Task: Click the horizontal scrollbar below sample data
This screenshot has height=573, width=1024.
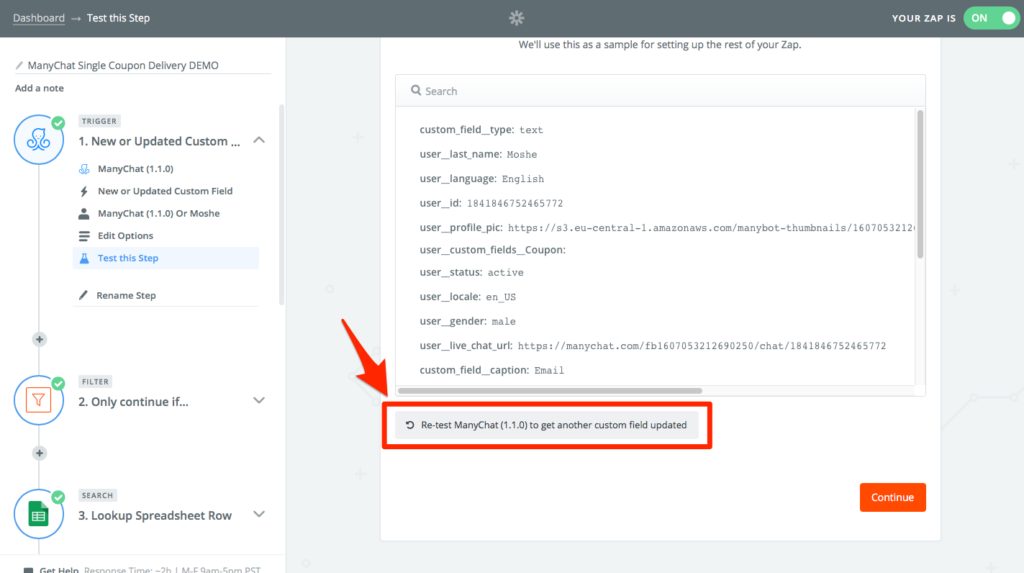Action: pyautogui.click(x=550, y=391)
